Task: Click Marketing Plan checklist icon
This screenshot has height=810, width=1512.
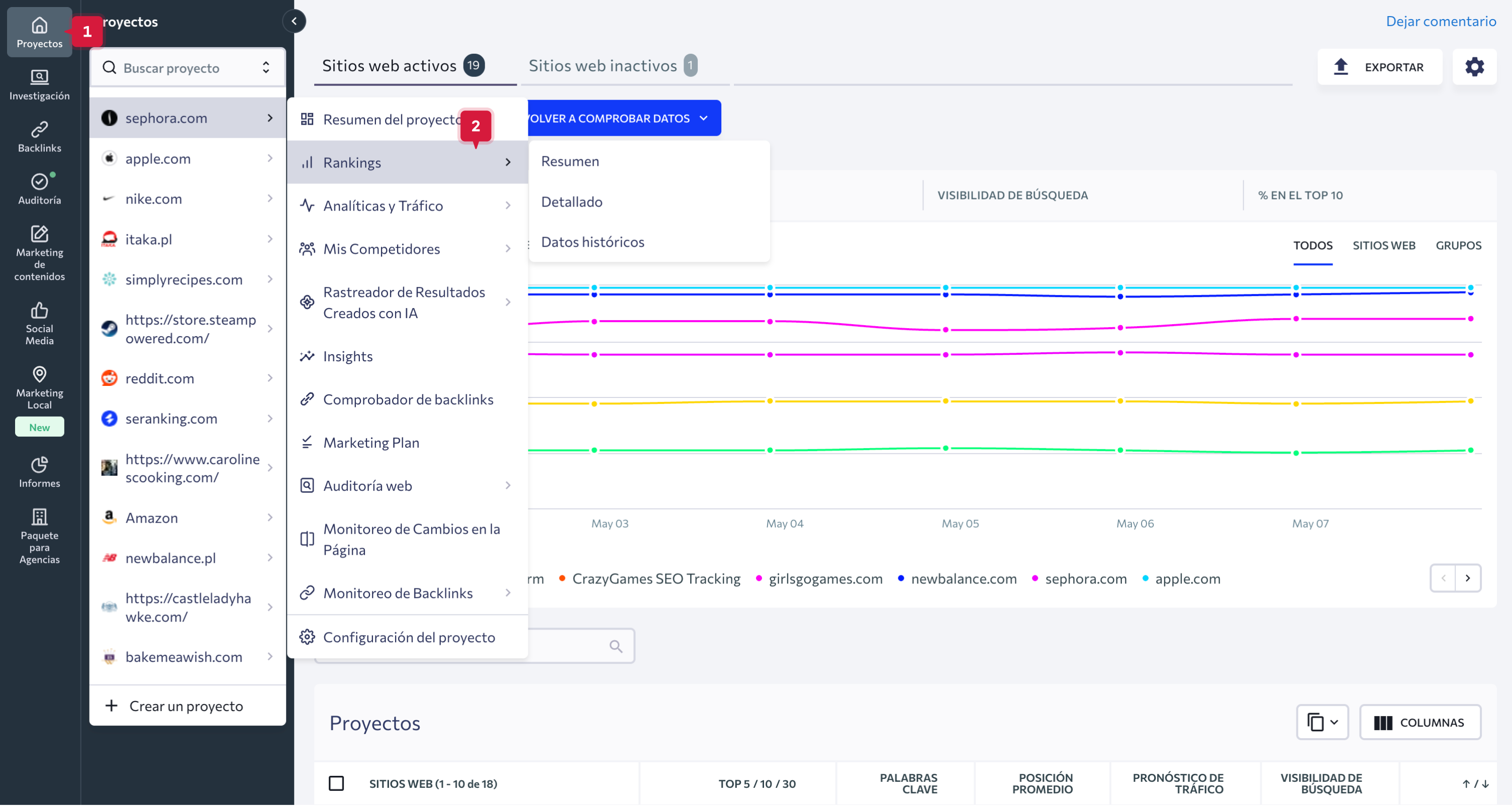Action: 307,443
